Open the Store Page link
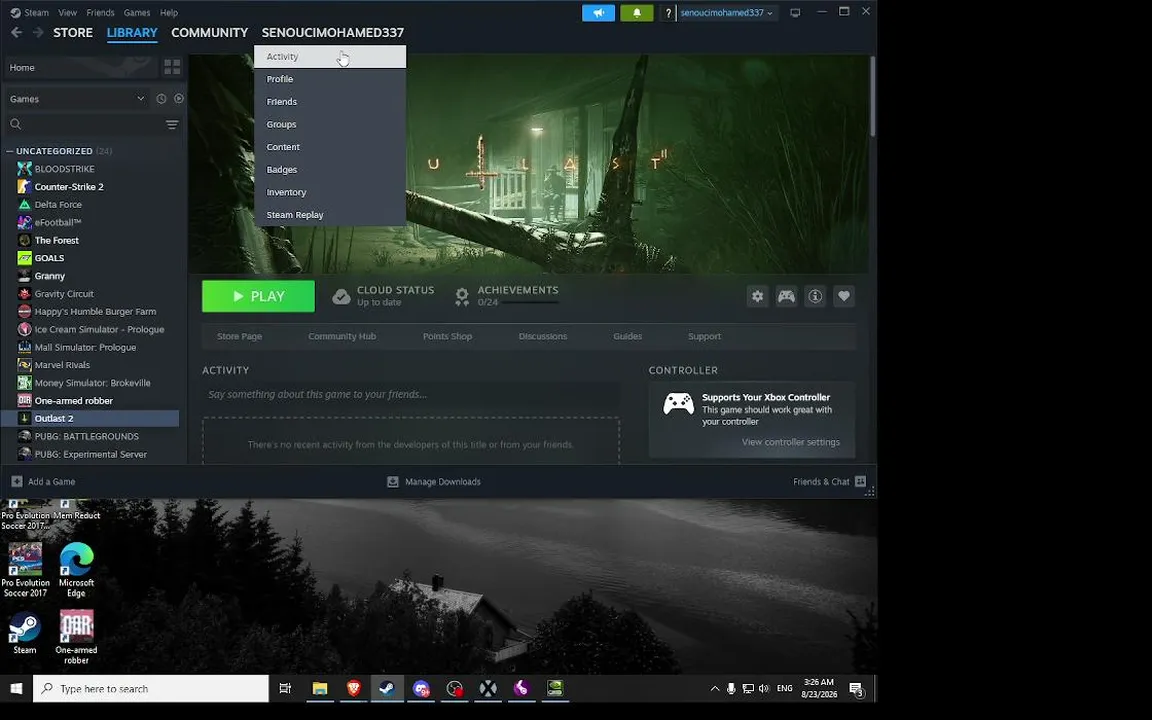Image resolution: width=1152 pixels, height=720 pixels. 240,336
